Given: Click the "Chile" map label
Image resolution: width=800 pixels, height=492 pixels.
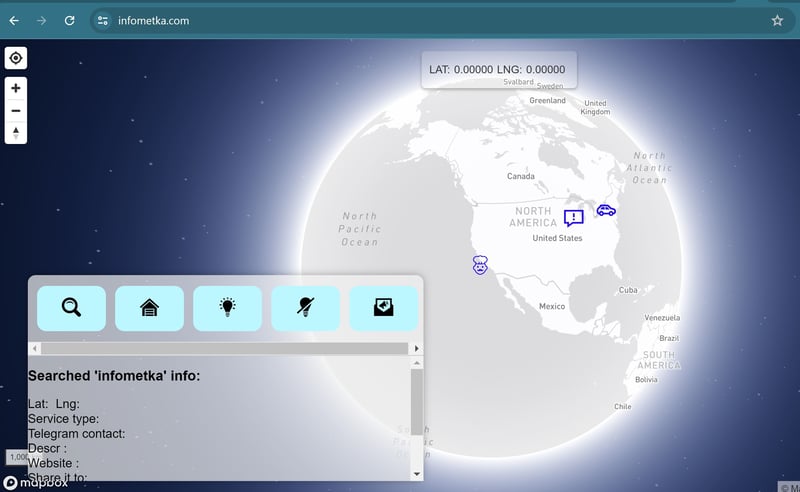Looking at the screenshot, I should [x=622, y=407].
